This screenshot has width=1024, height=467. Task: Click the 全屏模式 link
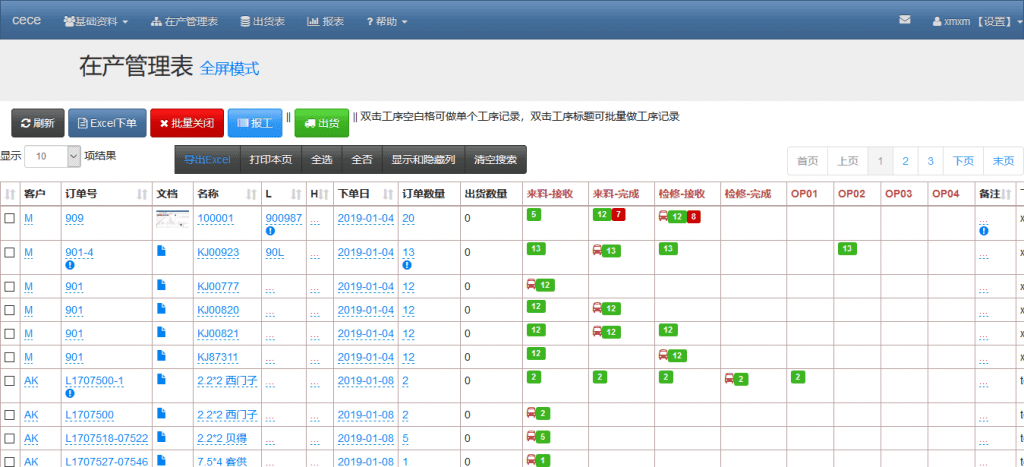[x=229, y=69]
